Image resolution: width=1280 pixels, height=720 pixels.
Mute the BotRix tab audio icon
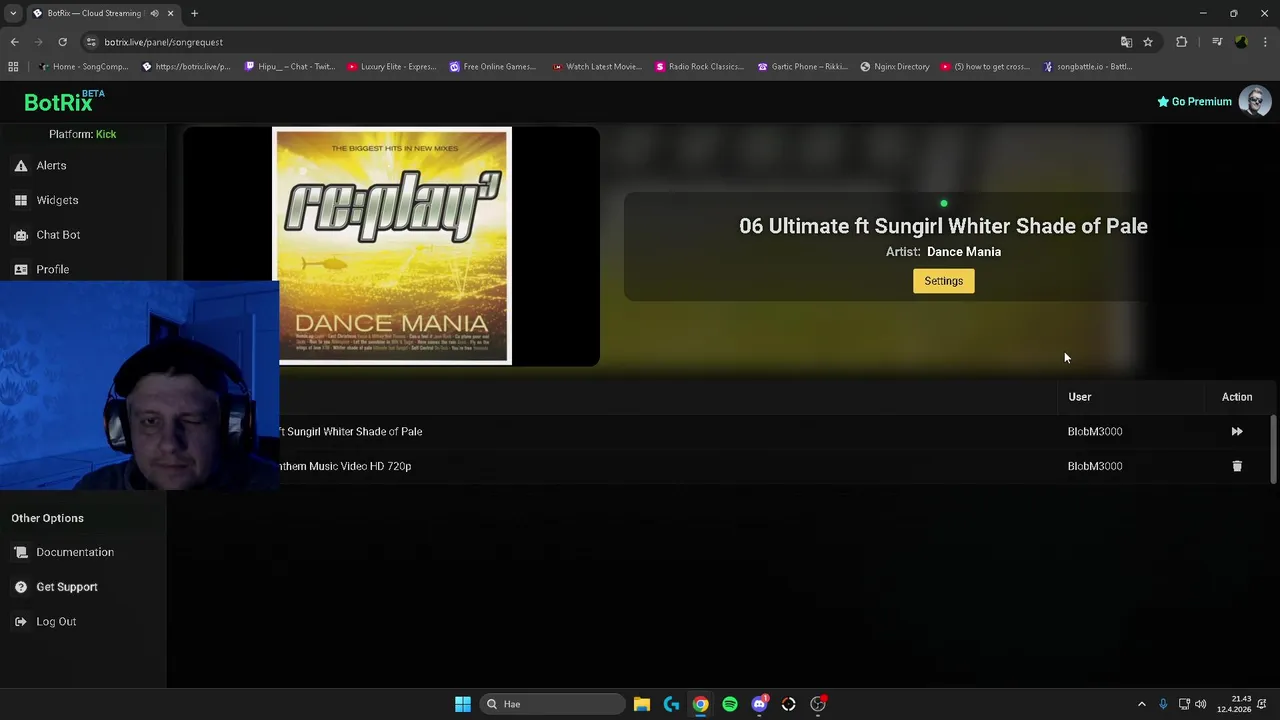click(154, 13)
